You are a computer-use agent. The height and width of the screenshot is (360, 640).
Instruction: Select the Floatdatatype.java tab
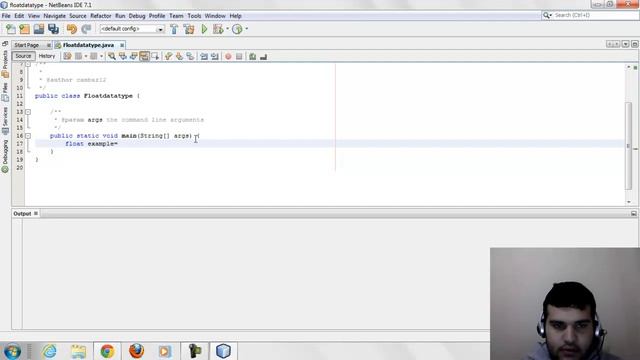click(x=89, y=45)
